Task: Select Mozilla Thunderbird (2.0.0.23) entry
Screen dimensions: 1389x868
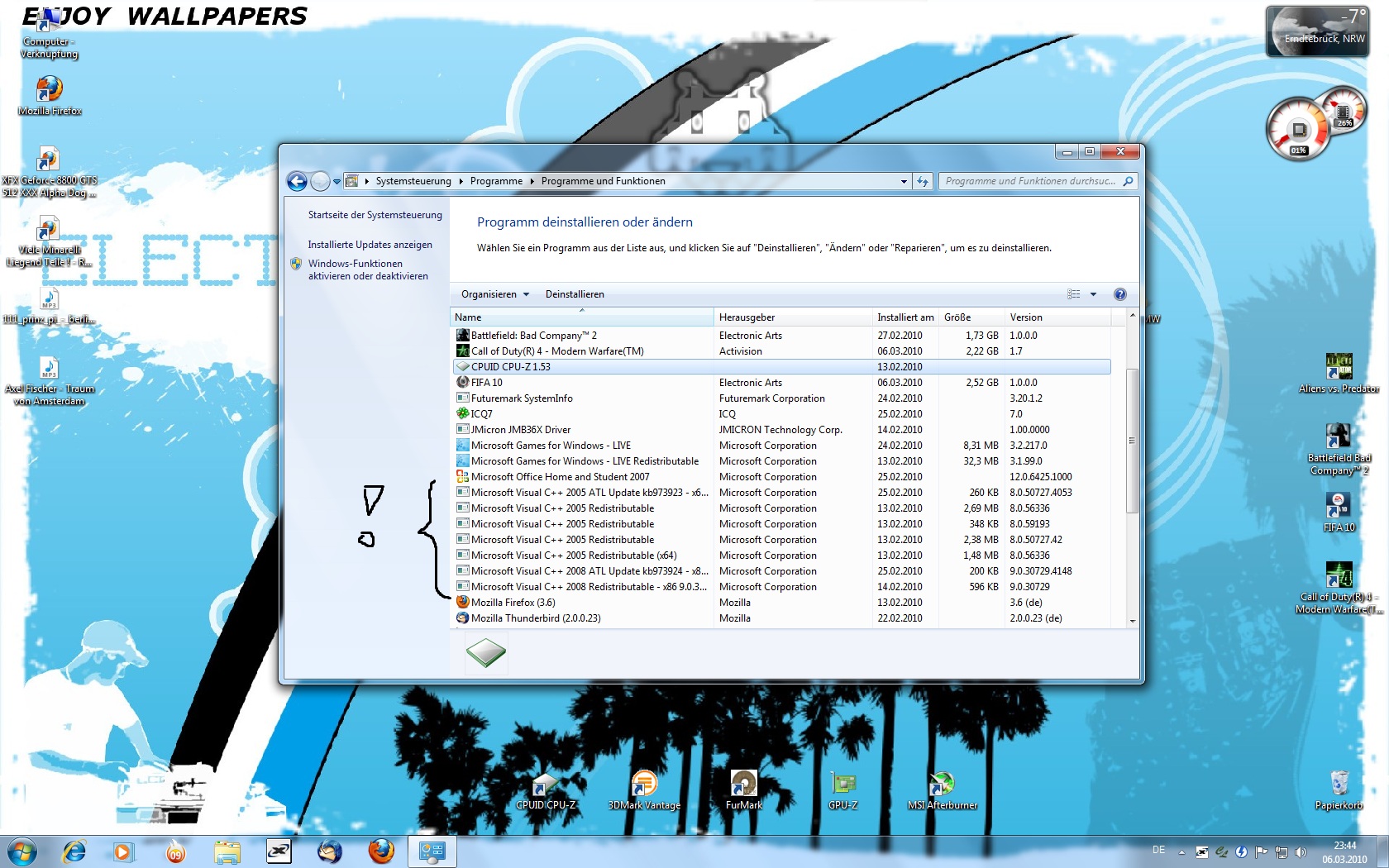Action: click(781, 618)
